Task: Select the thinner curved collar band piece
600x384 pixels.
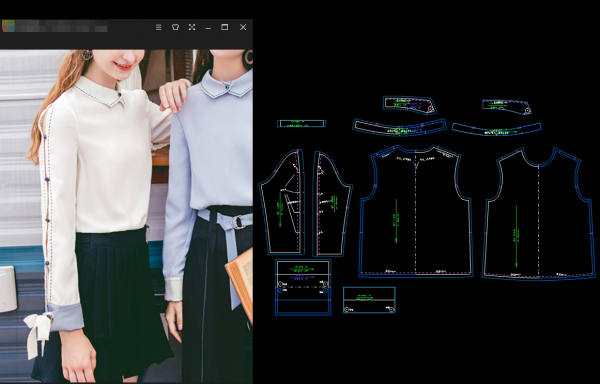Action: (x=496, y=129)
